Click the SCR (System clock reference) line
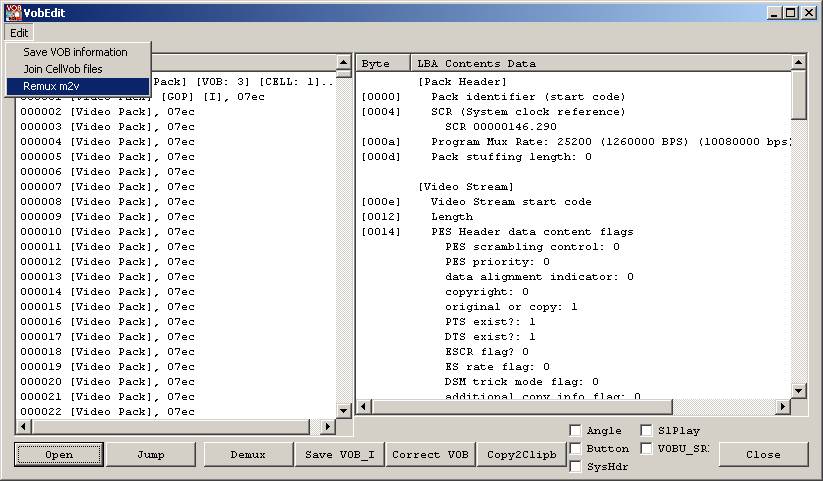 coord(528,112)
